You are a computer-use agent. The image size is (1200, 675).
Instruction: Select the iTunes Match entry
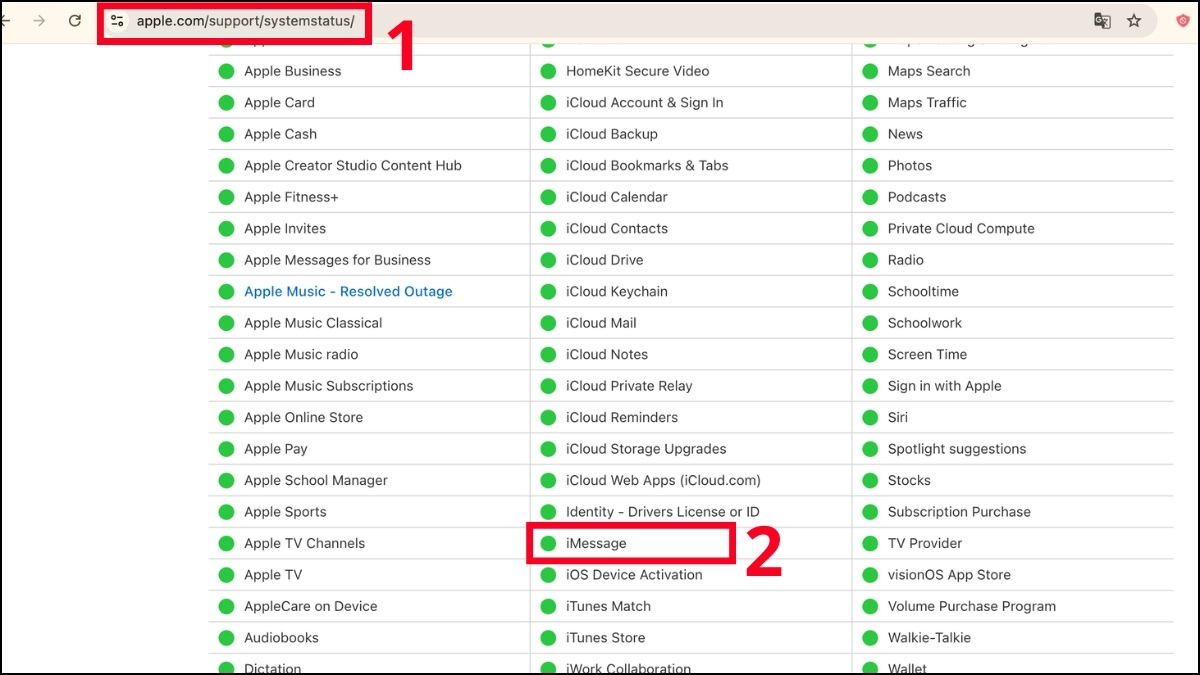[x=608, y=607]
